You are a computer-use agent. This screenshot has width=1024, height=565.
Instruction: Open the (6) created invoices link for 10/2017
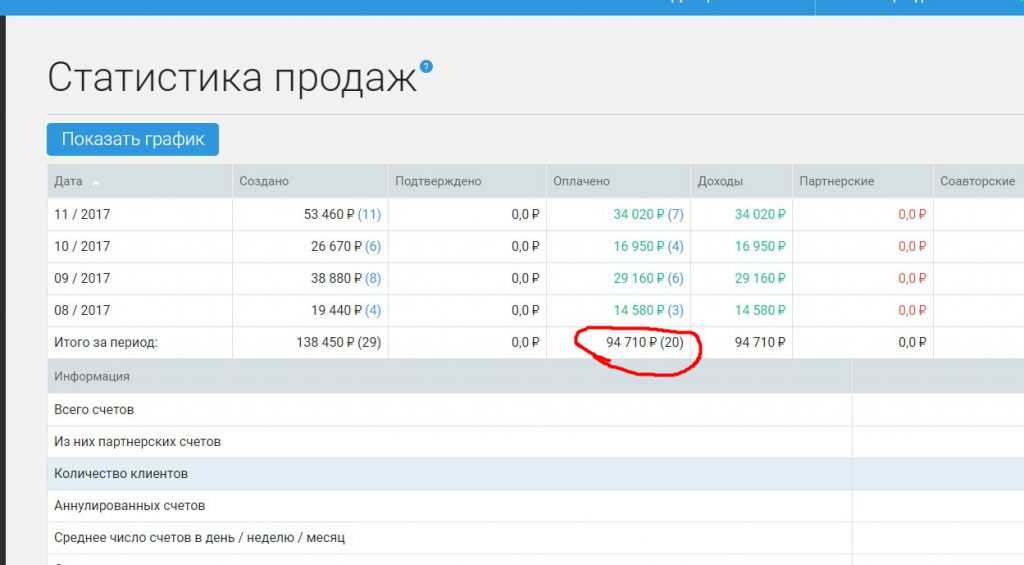(372, 246)
